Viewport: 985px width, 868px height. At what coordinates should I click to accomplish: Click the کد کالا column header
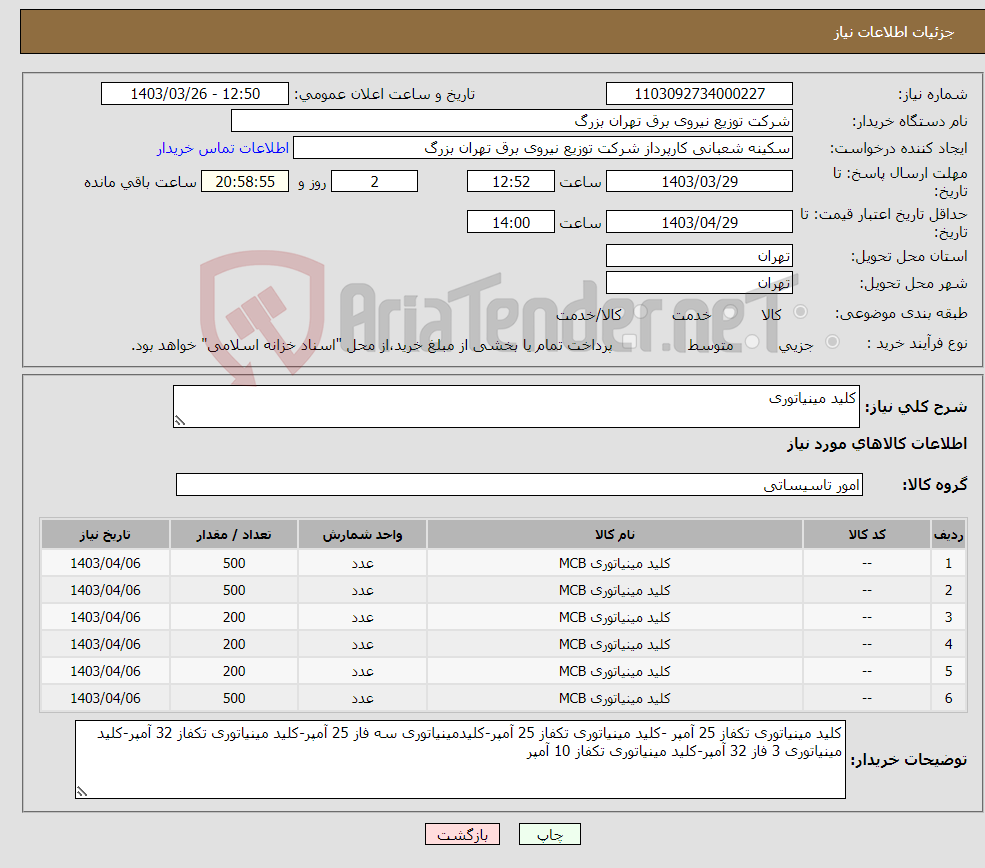867,534
